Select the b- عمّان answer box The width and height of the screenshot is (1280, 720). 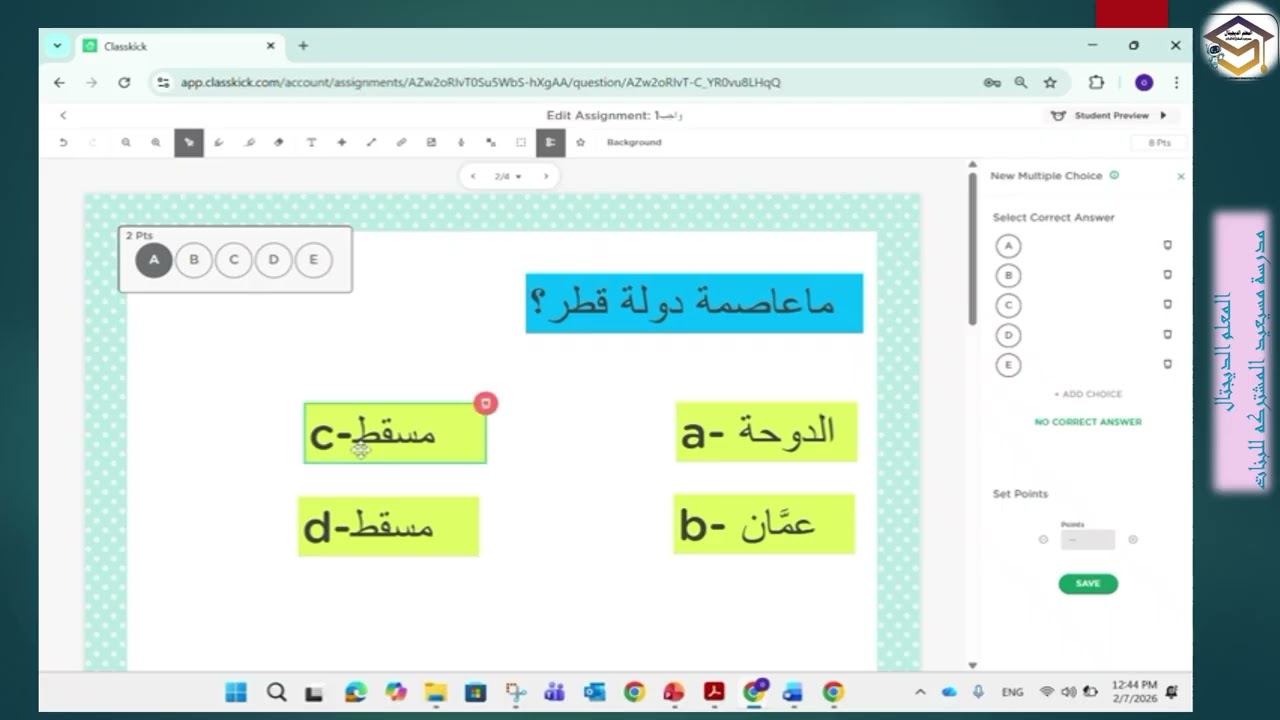point(764,524)
